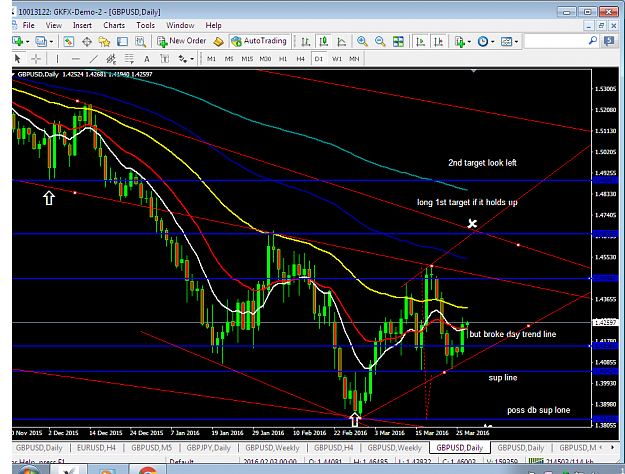Switch to candlestick chart mode

click(x=324, y=41)
